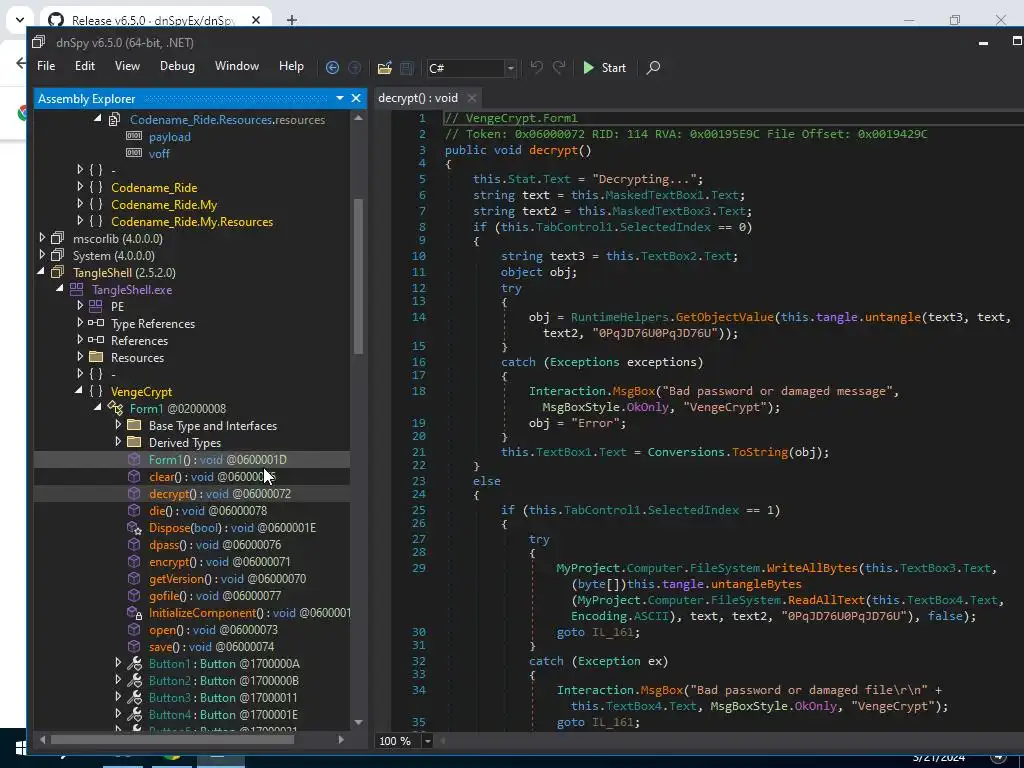Select the getVersion() method
The height and width of the screenshot is (768, 1024).
pyautogui.click(x=227, y=578)
